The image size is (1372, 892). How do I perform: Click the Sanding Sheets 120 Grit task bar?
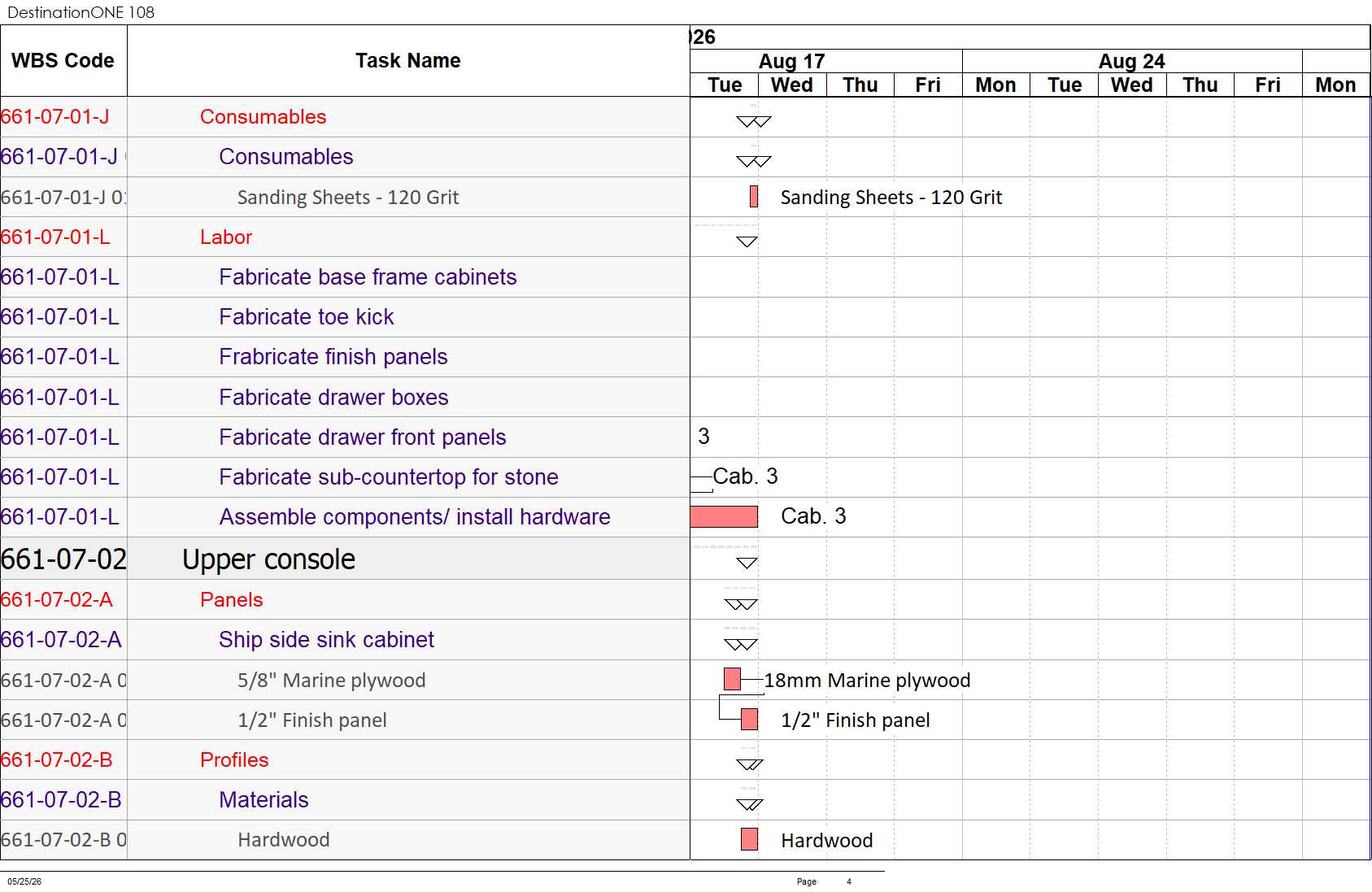click(x=754, y=196)
